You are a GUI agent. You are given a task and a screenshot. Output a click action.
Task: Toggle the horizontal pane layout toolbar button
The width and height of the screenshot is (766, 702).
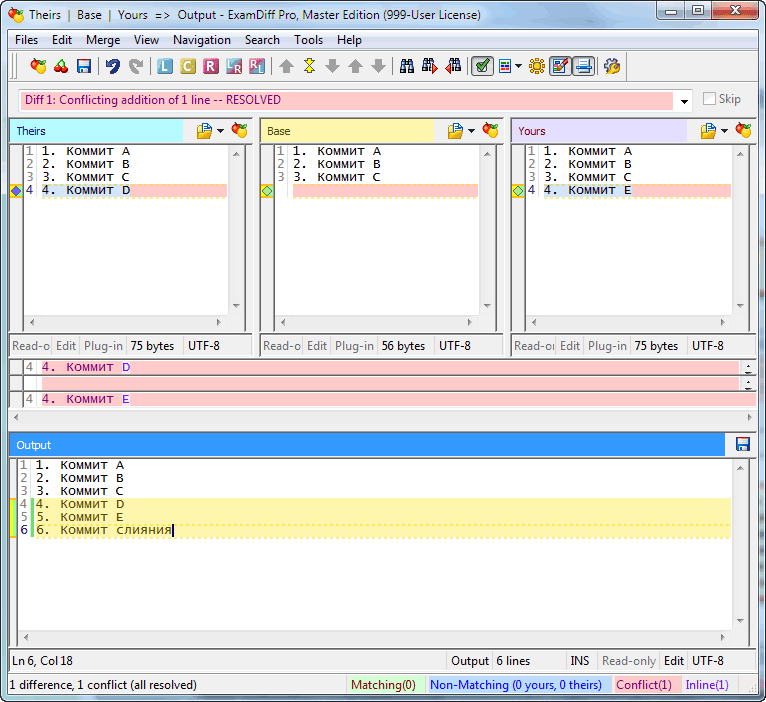click(583, 66)
